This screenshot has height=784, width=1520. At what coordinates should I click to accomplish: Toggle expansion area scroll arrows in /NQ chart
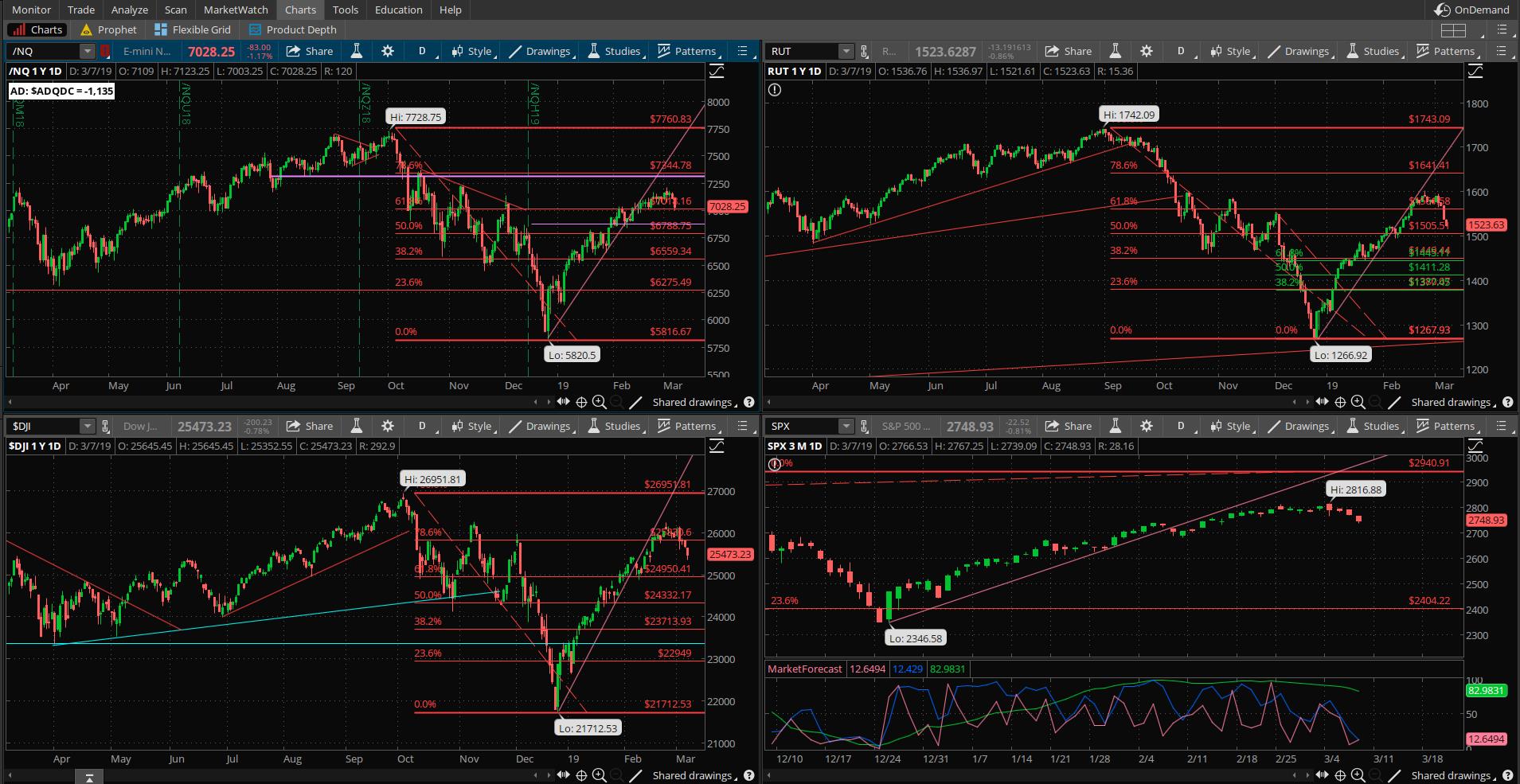563,402
